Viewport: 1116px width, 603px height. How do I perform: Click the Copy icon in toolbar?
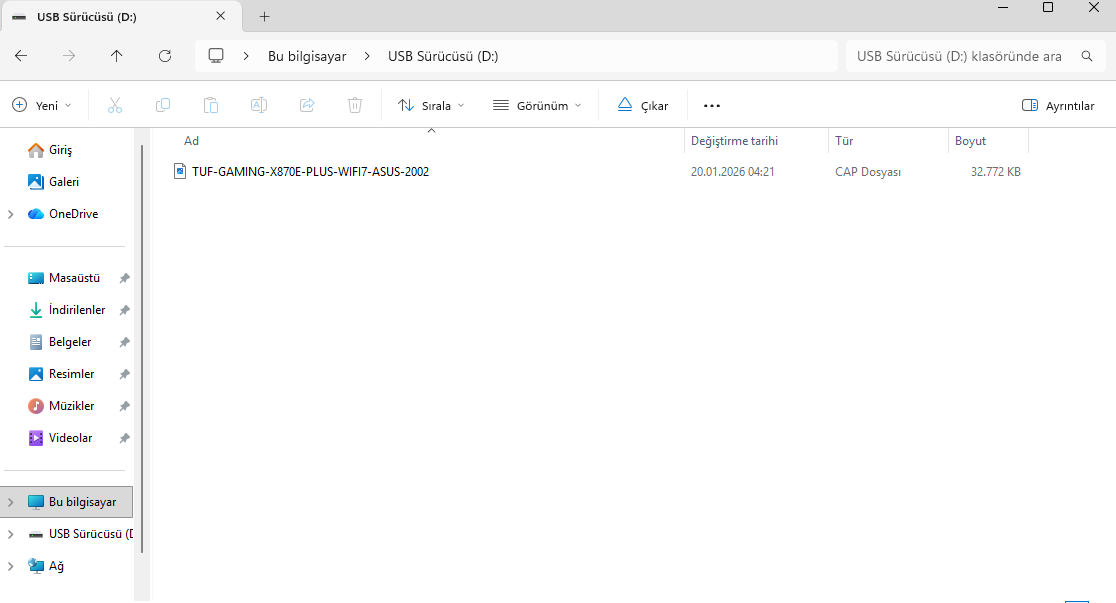tap(163, 105)
